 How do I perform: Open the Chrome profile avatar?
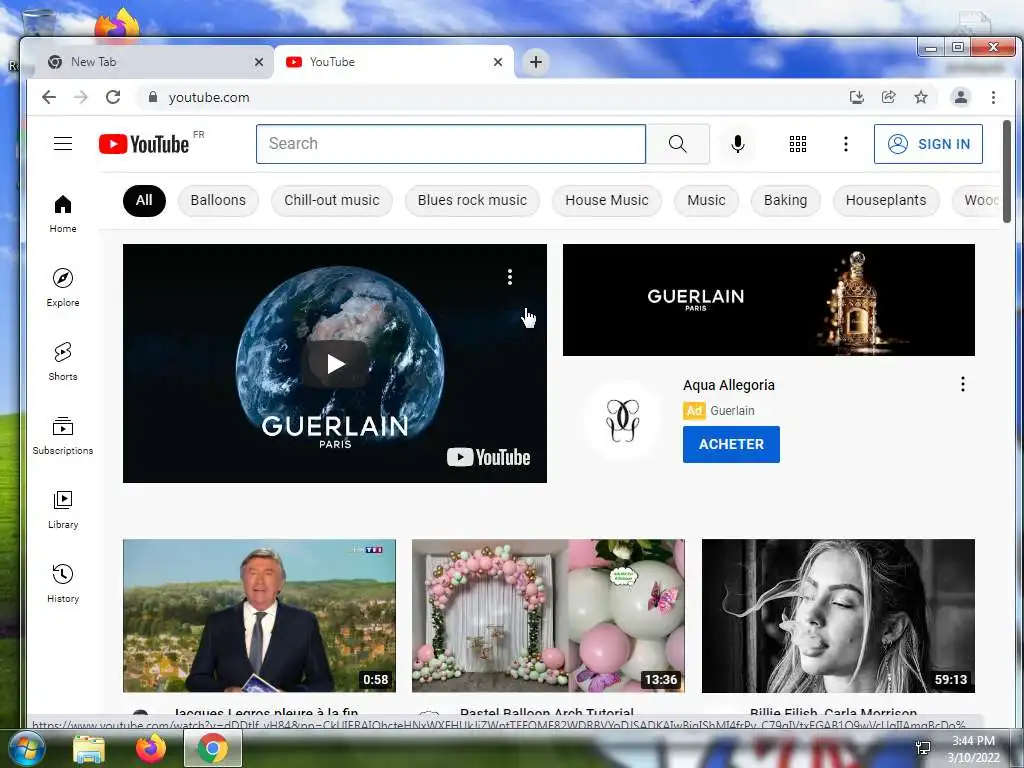(961, 97)
